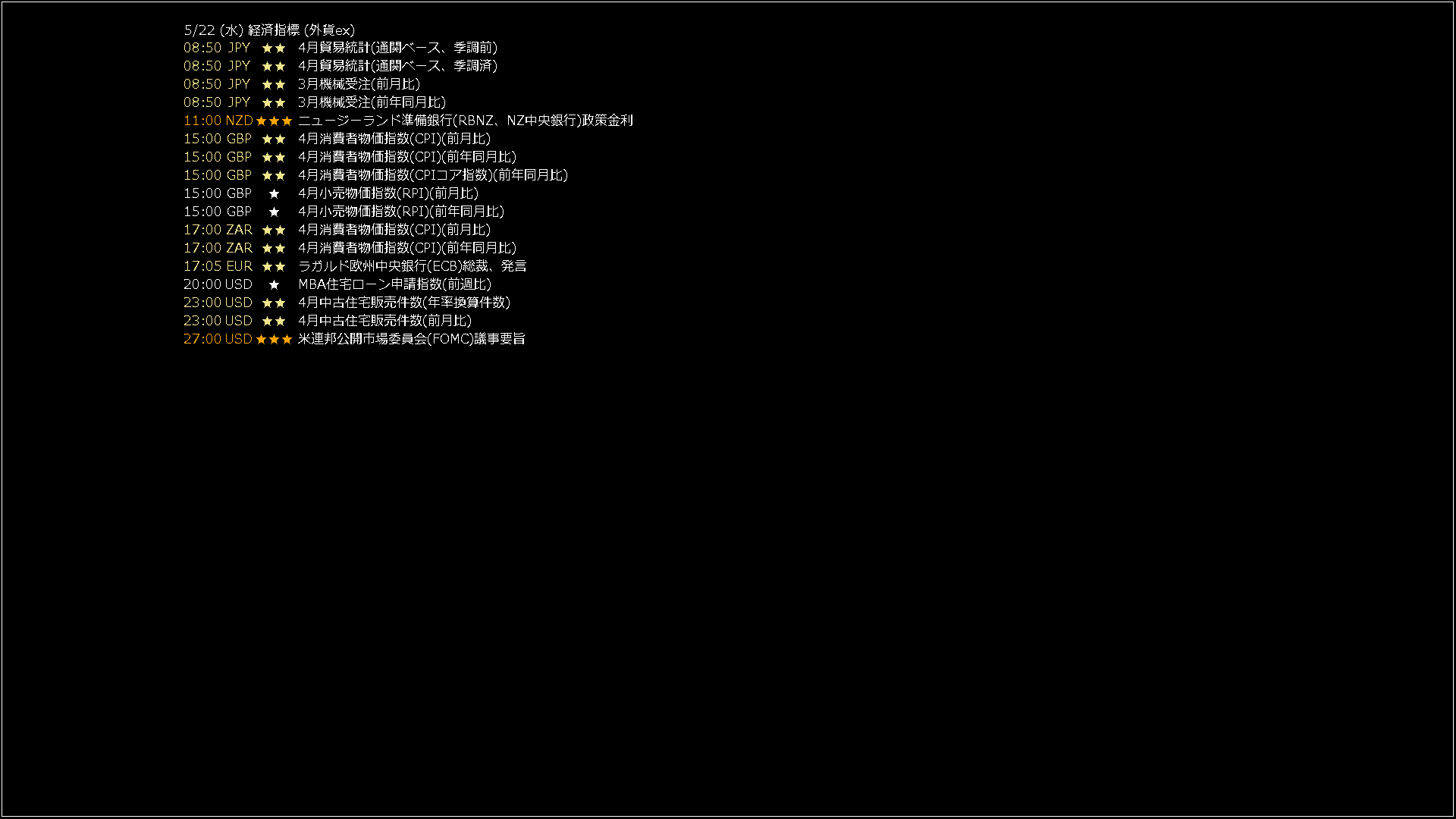Click the single star on MBA row
Screen dimensions: 1456x819
[x=274, y=284]
